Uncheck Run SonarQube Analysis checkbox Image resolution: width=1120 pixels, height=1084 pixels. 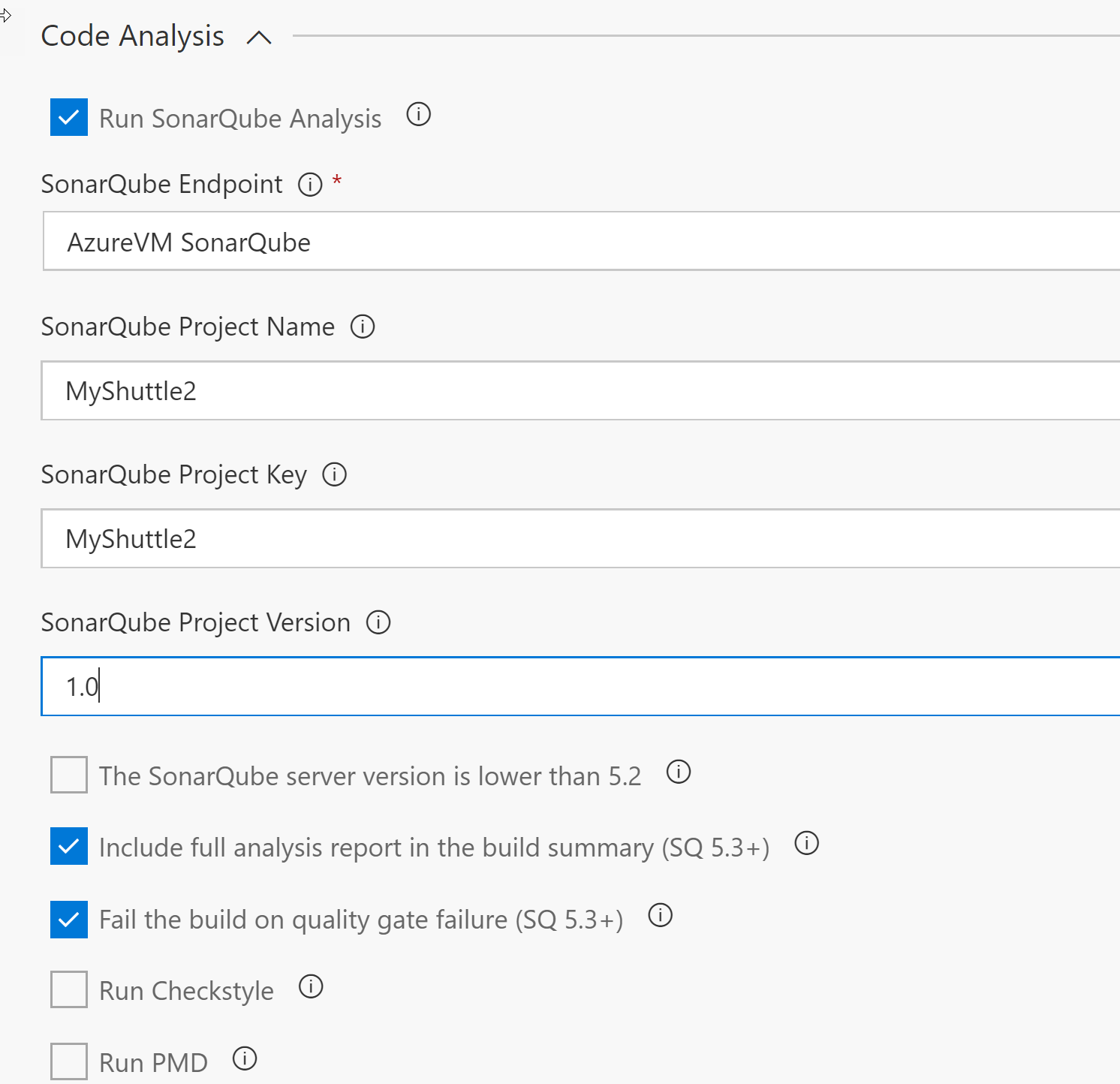click(69, 117)
